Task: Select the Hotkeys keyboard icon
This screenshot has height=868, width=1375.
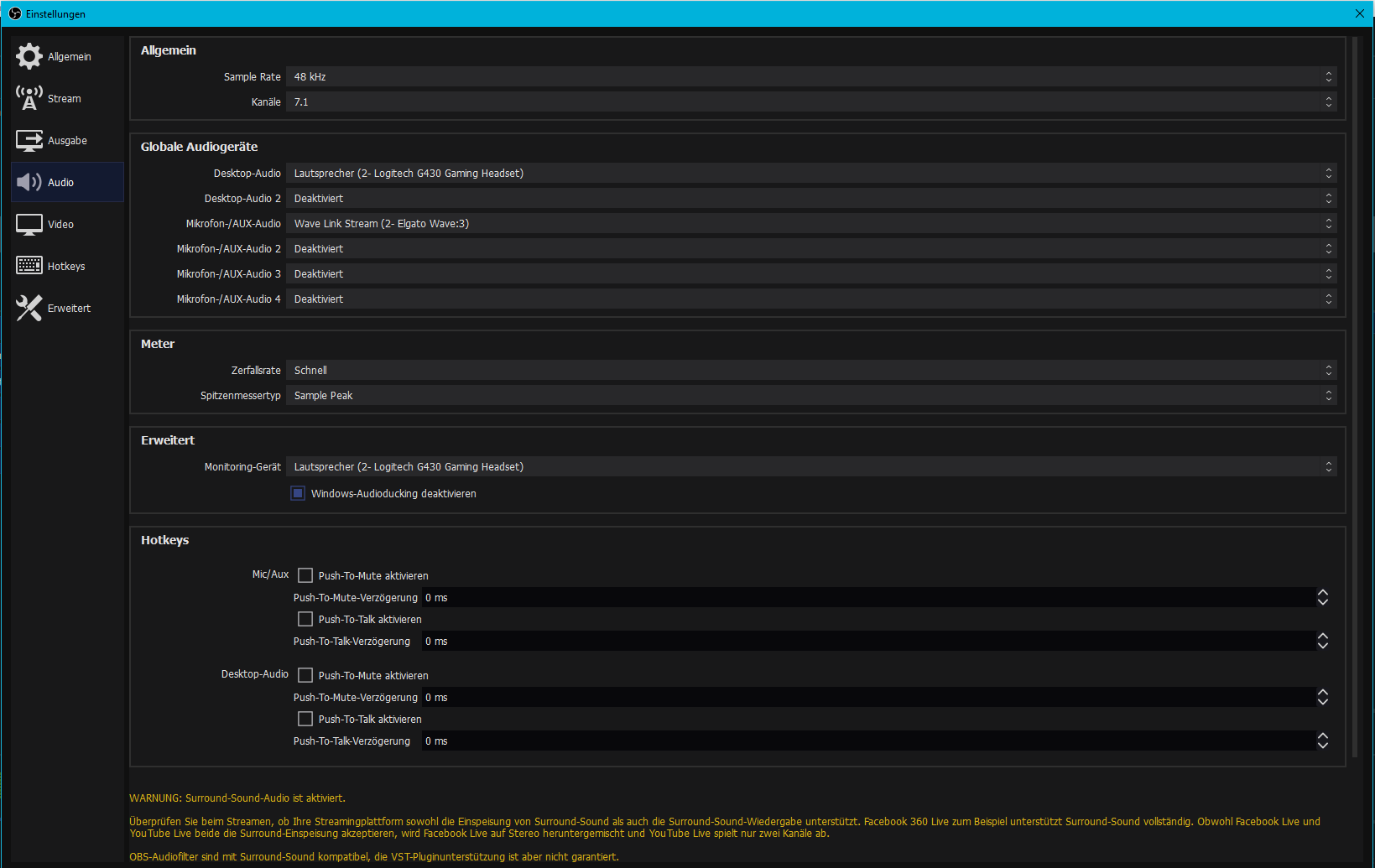Action: pyautogui.click(x=29, y=266)
